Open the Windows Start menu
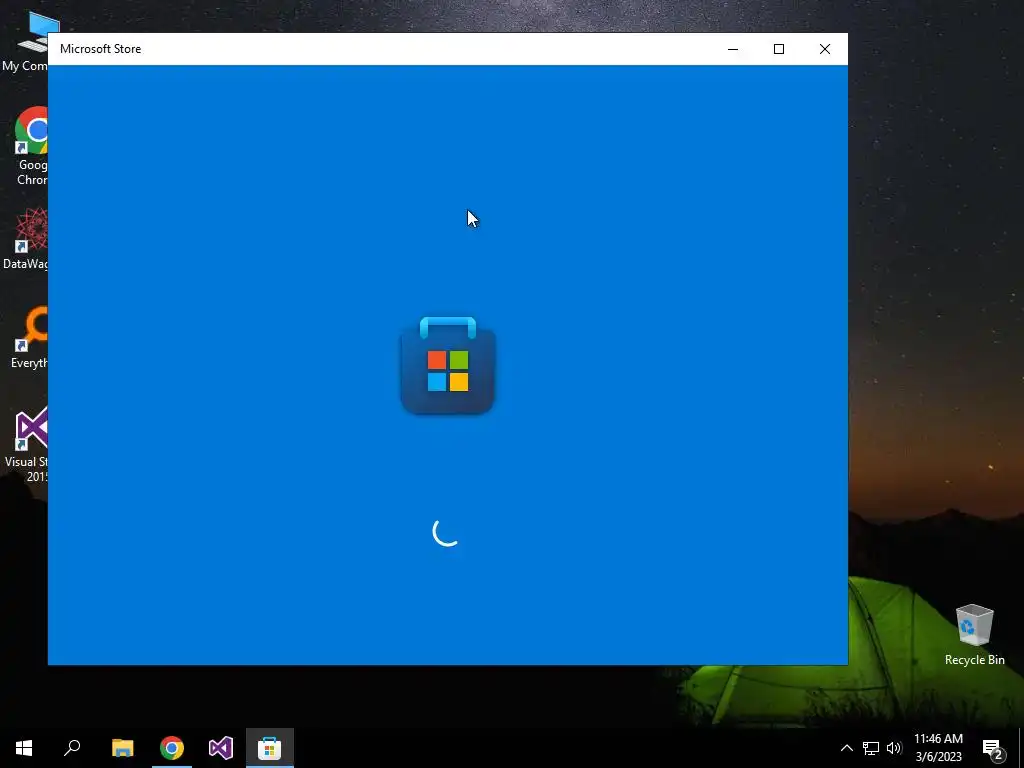1024x768 pixels. (x=24, y=748)
